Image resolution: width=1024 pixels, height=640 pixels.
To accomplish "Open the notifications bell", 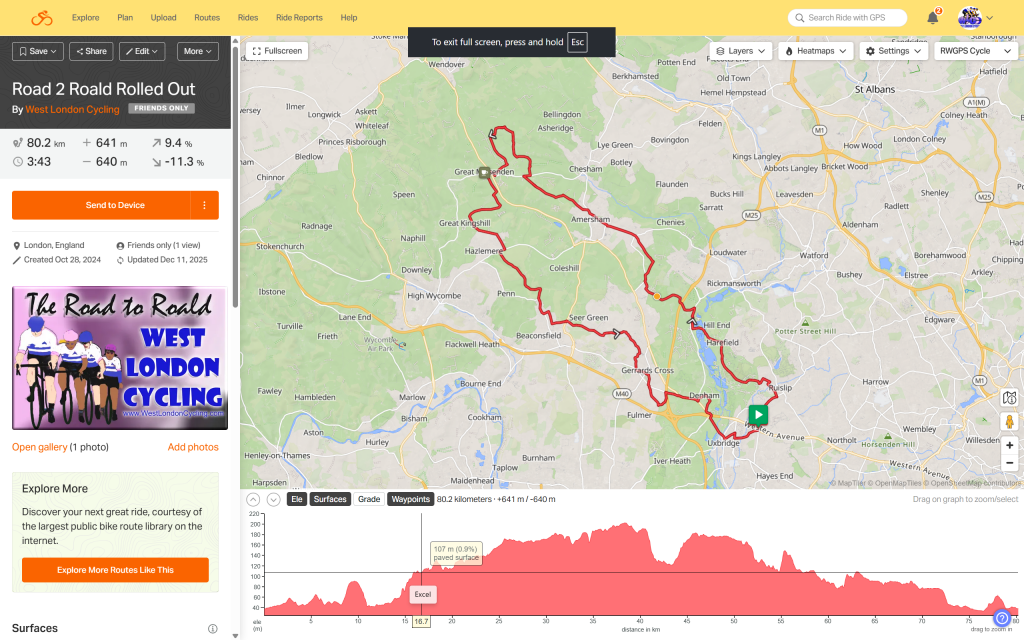I will (x=933, y=18).
